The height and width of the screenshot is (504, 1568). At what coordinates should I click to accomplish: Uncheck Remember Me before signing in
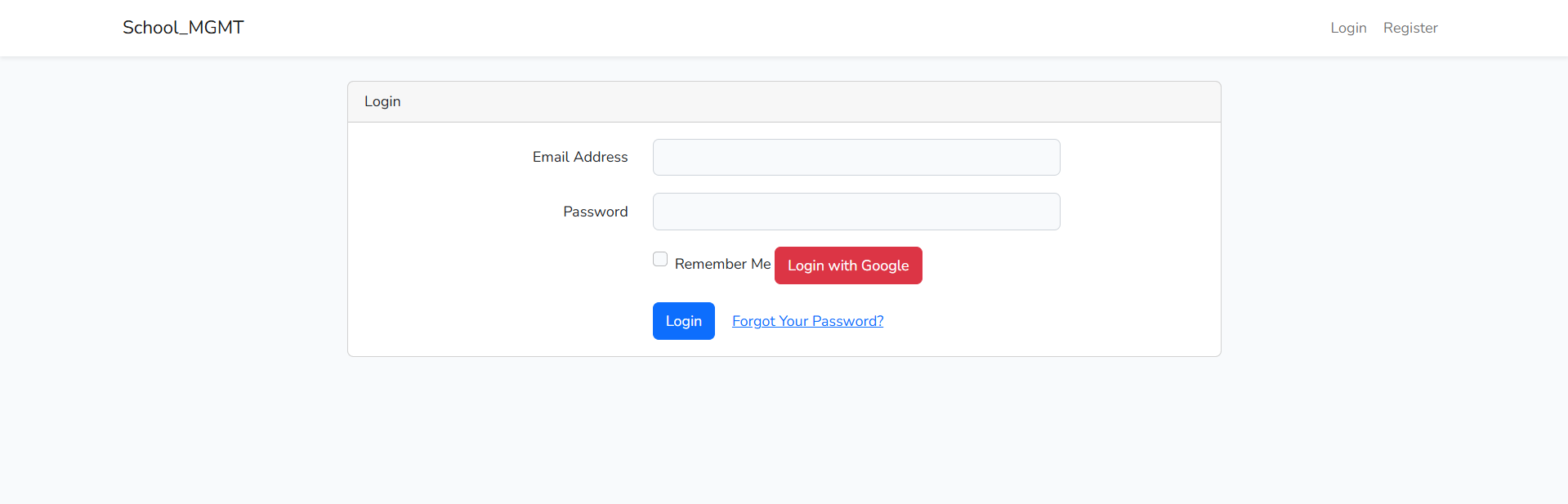click(659, 258)
